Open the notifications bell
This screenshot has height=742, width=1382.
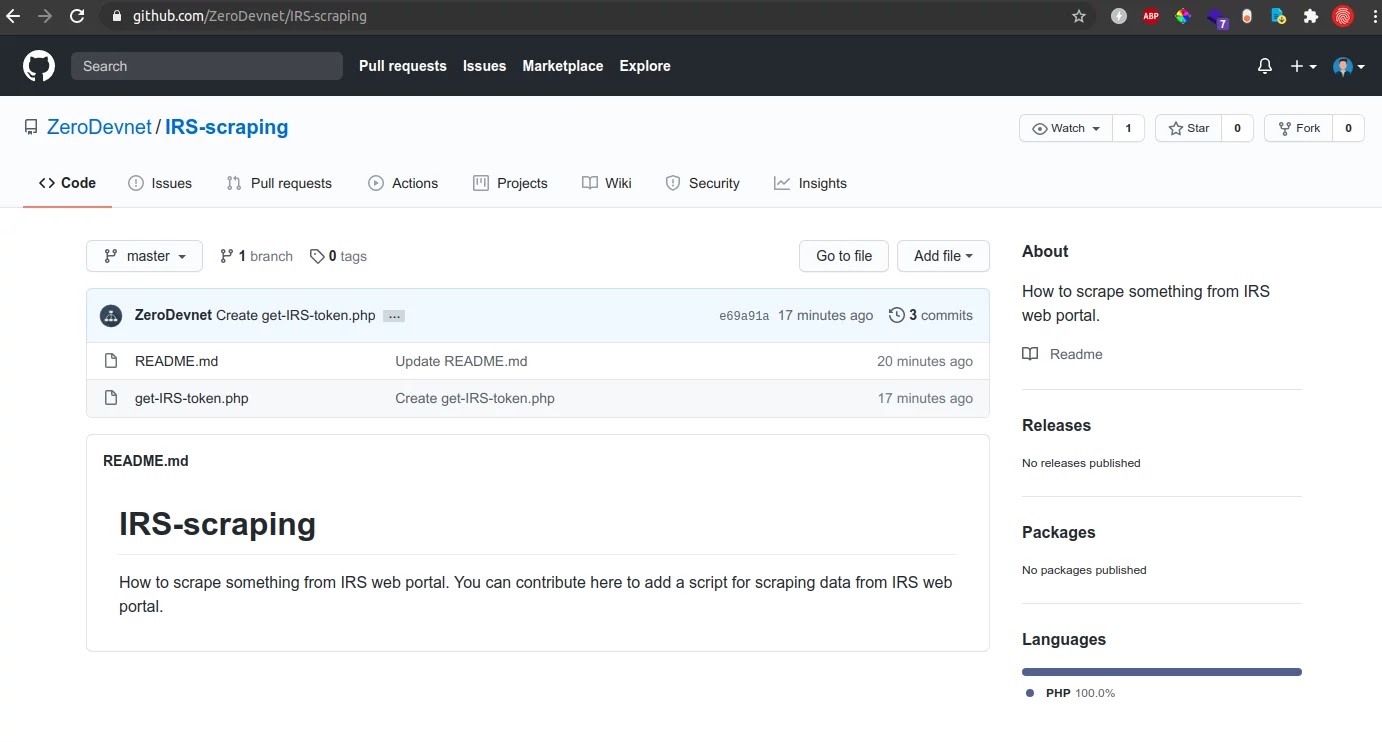click(x=1265, y=66)
